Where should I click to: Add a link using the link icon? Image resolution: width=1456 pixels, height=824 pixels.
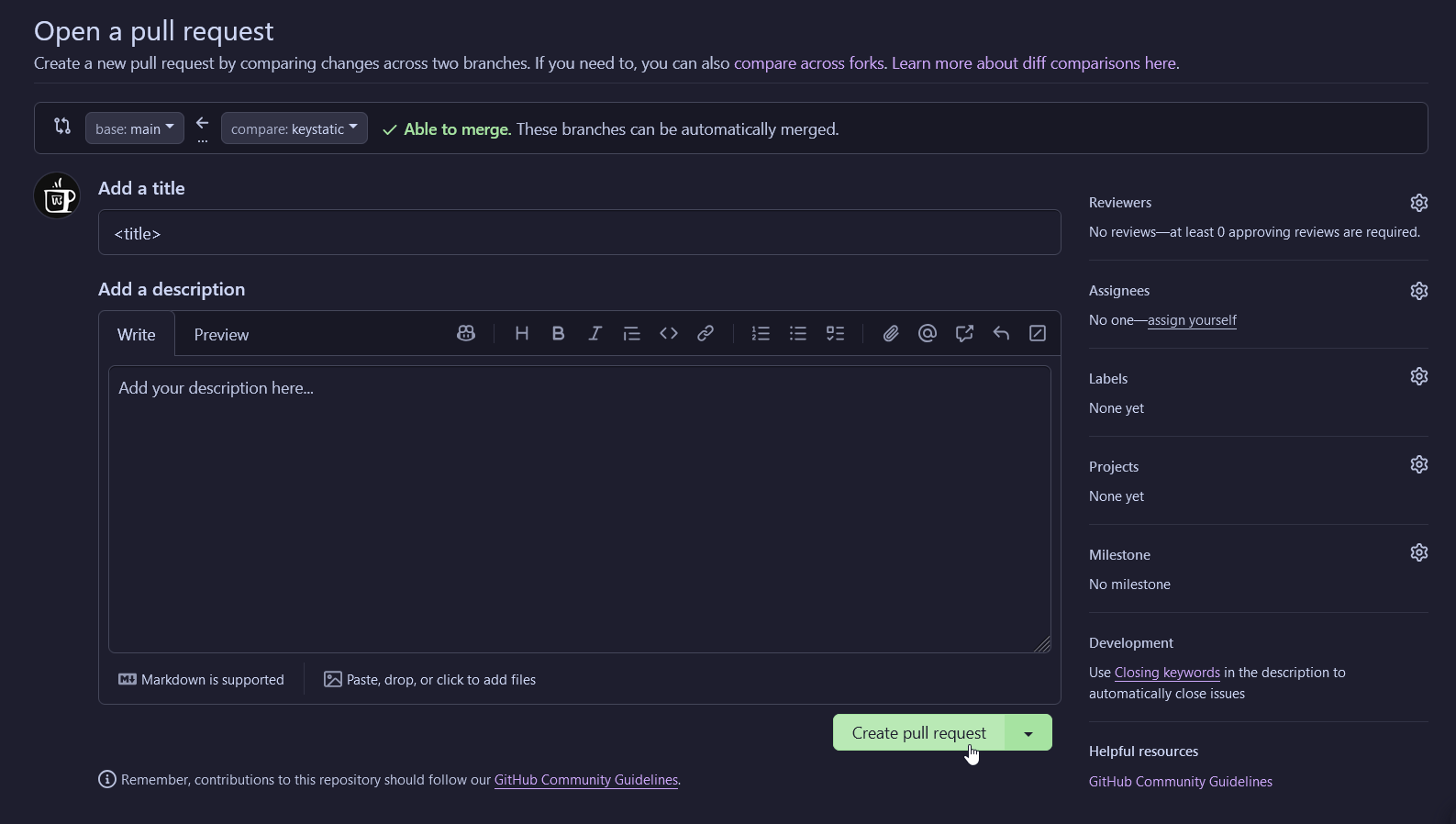(x=706, y=334)
